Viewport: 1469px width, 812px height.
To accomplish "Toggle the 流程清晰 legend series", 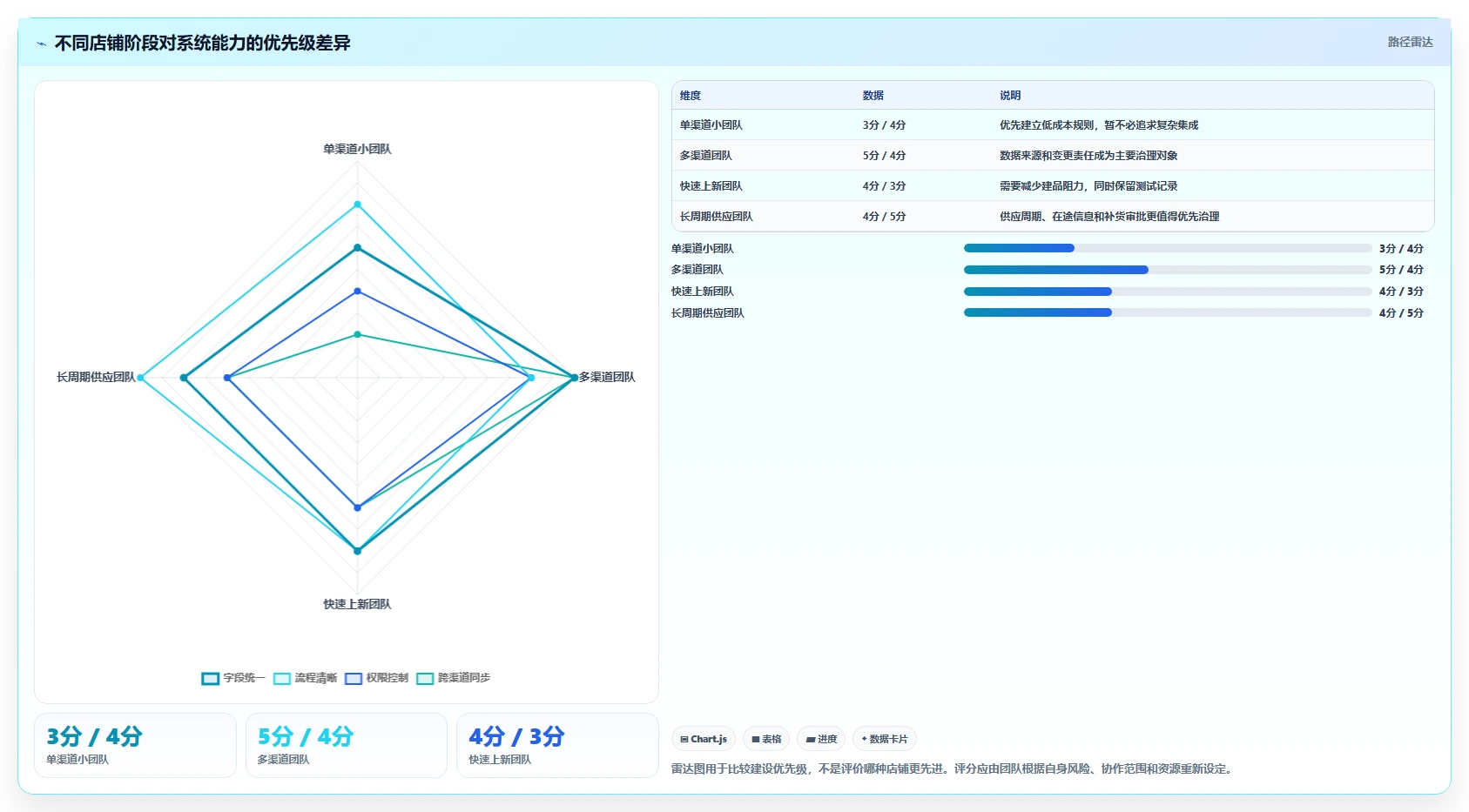I will 305,678.
